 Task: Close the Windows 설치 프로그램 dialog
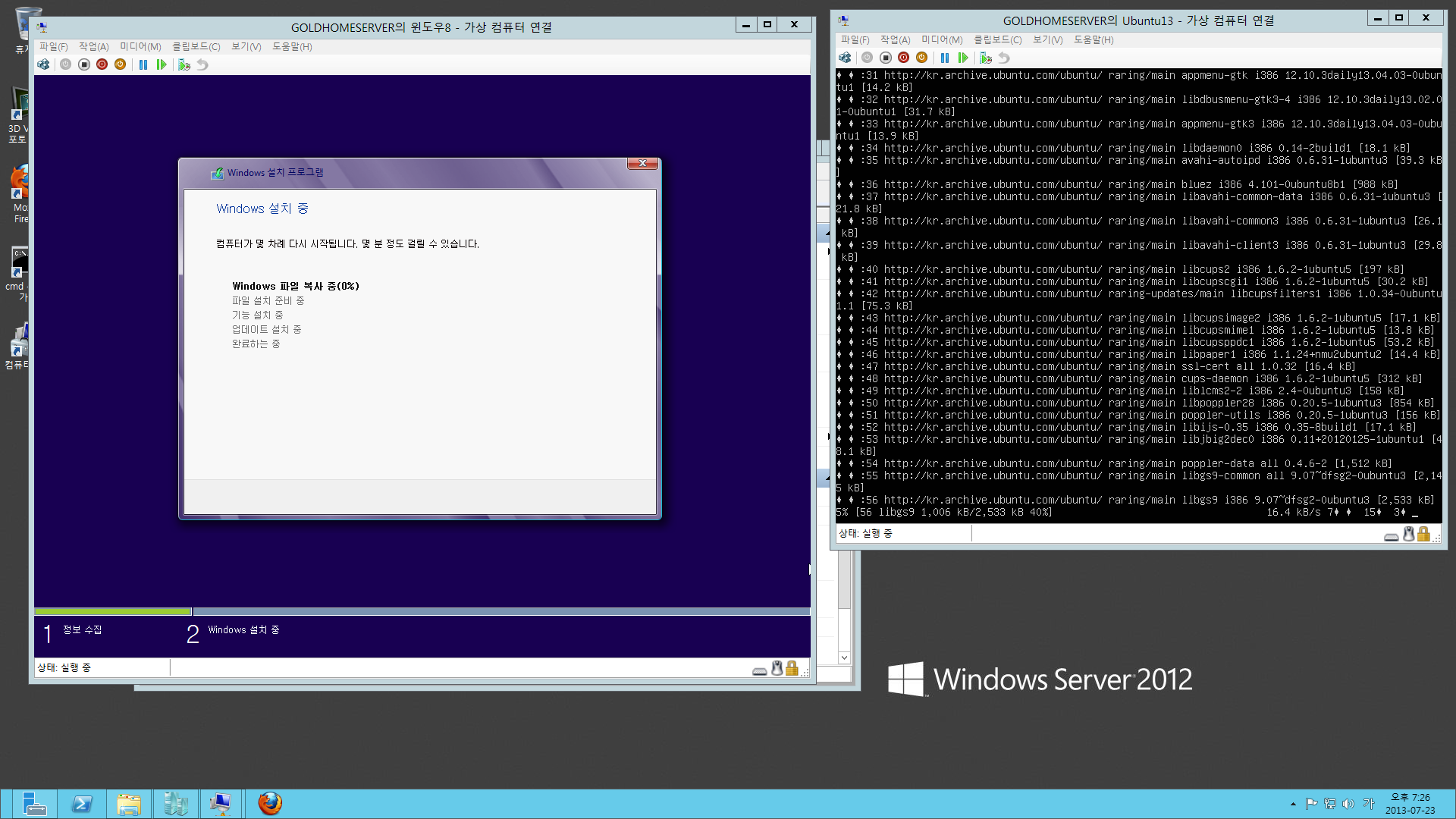[643, 164]
